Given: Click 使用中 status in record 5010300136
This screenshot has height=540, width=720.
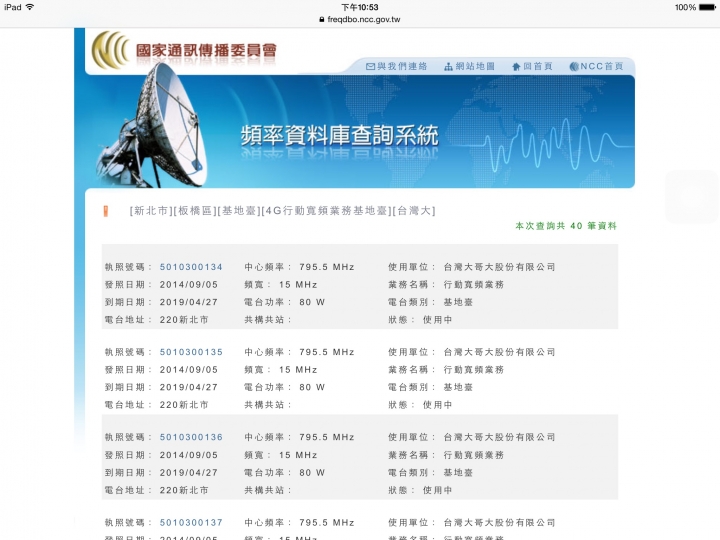Looking at the screenshot, I should [x=437, y=490].
